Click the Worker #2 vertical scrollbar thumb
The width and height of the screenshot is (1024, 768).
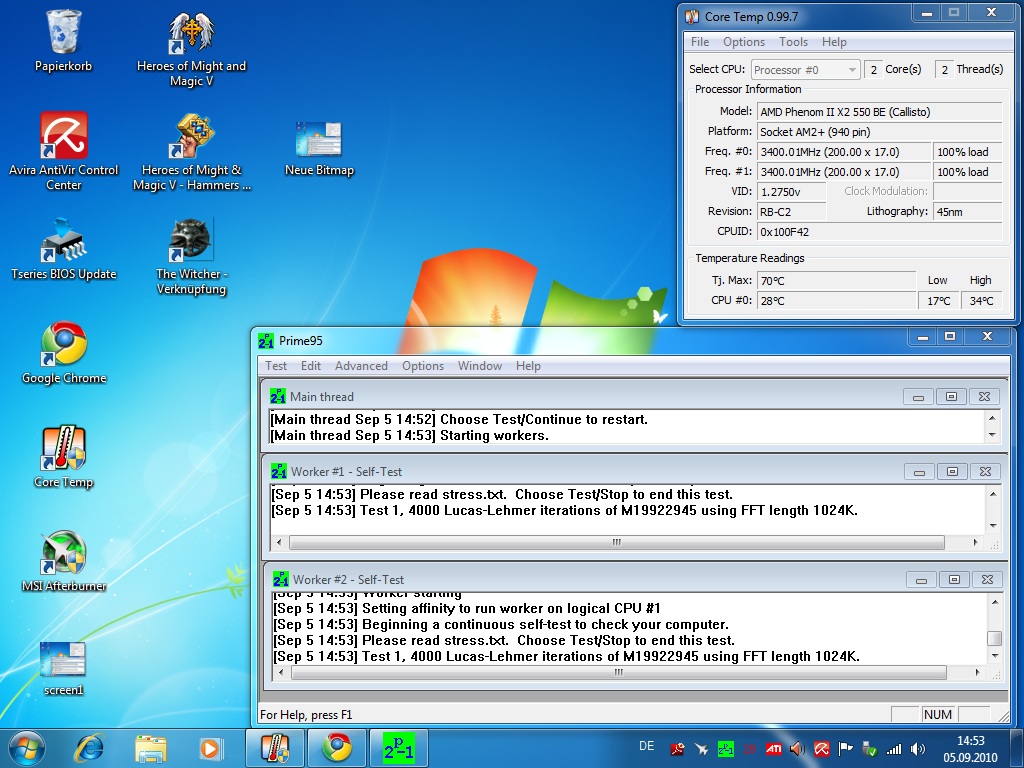point(994,637)
